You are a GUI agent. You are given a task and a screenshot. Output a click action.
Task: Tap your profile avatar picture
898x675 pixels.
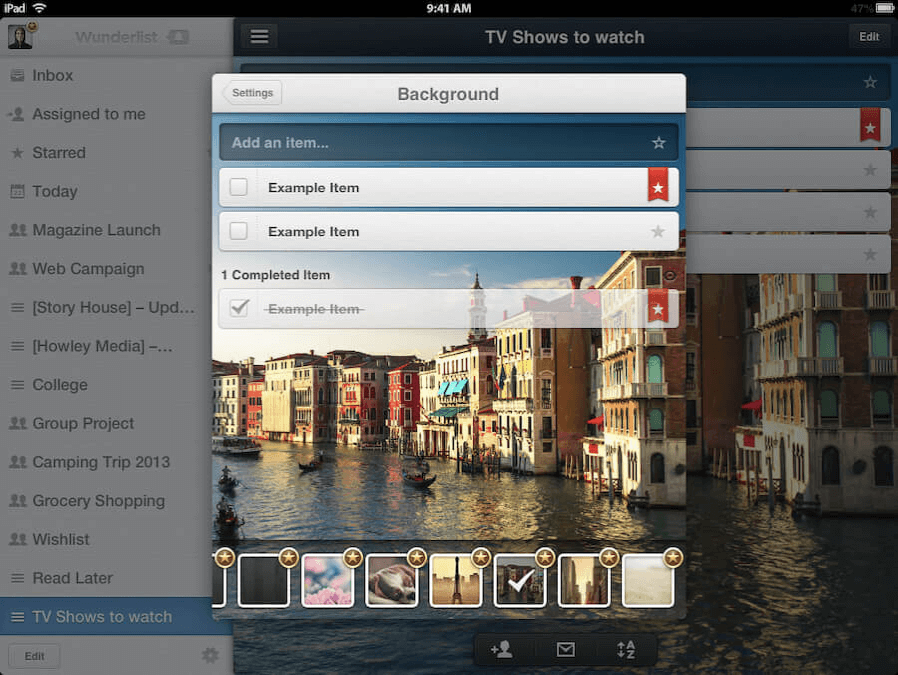click(20, 36)
